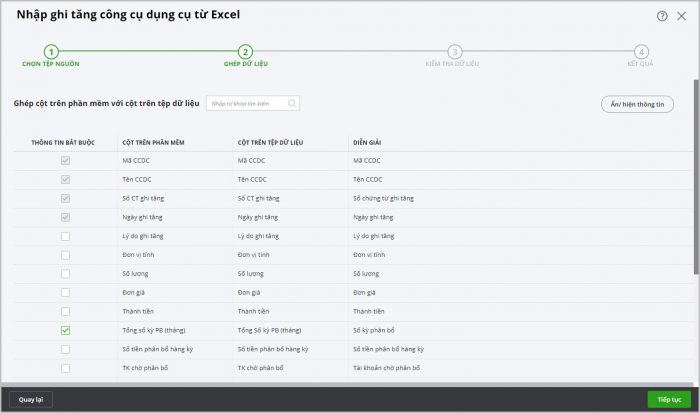Toggle the Lý do ghi tăng checkbox
Viewport: 700px width, 413px height.
65,235
